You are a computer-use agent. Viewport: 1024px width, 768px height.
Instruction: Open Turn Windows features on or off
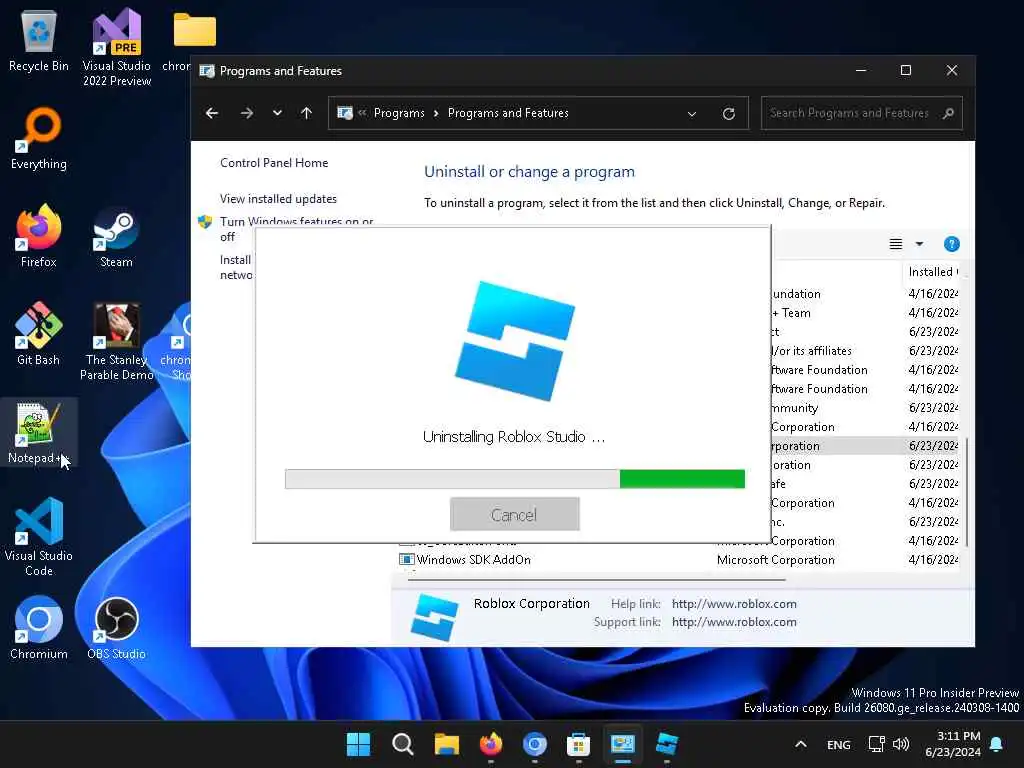coord(296,229)
